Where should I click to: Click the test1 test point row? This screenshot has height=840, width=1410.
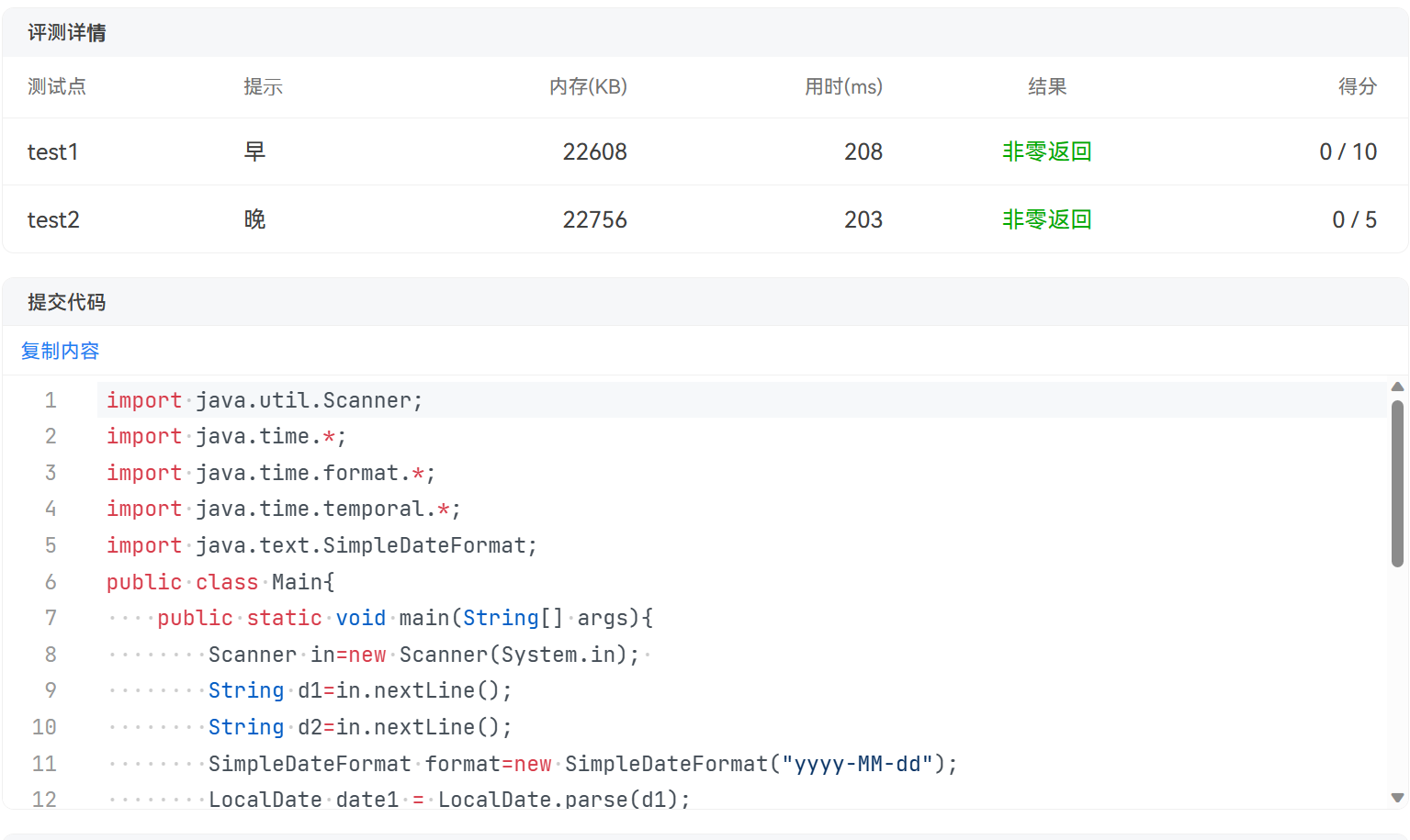click(53, 151)
